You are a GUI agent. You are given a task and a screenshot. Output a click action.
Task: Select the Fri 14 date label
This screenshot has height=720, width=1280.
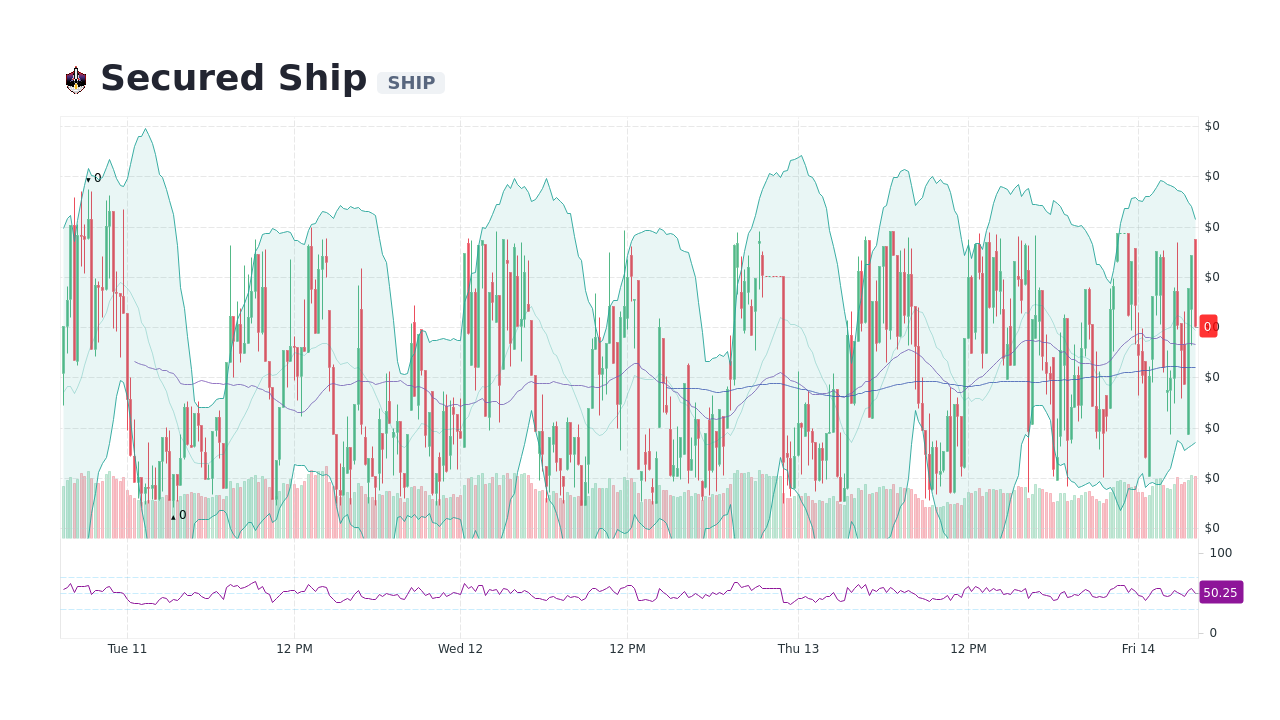[1139, 648]
